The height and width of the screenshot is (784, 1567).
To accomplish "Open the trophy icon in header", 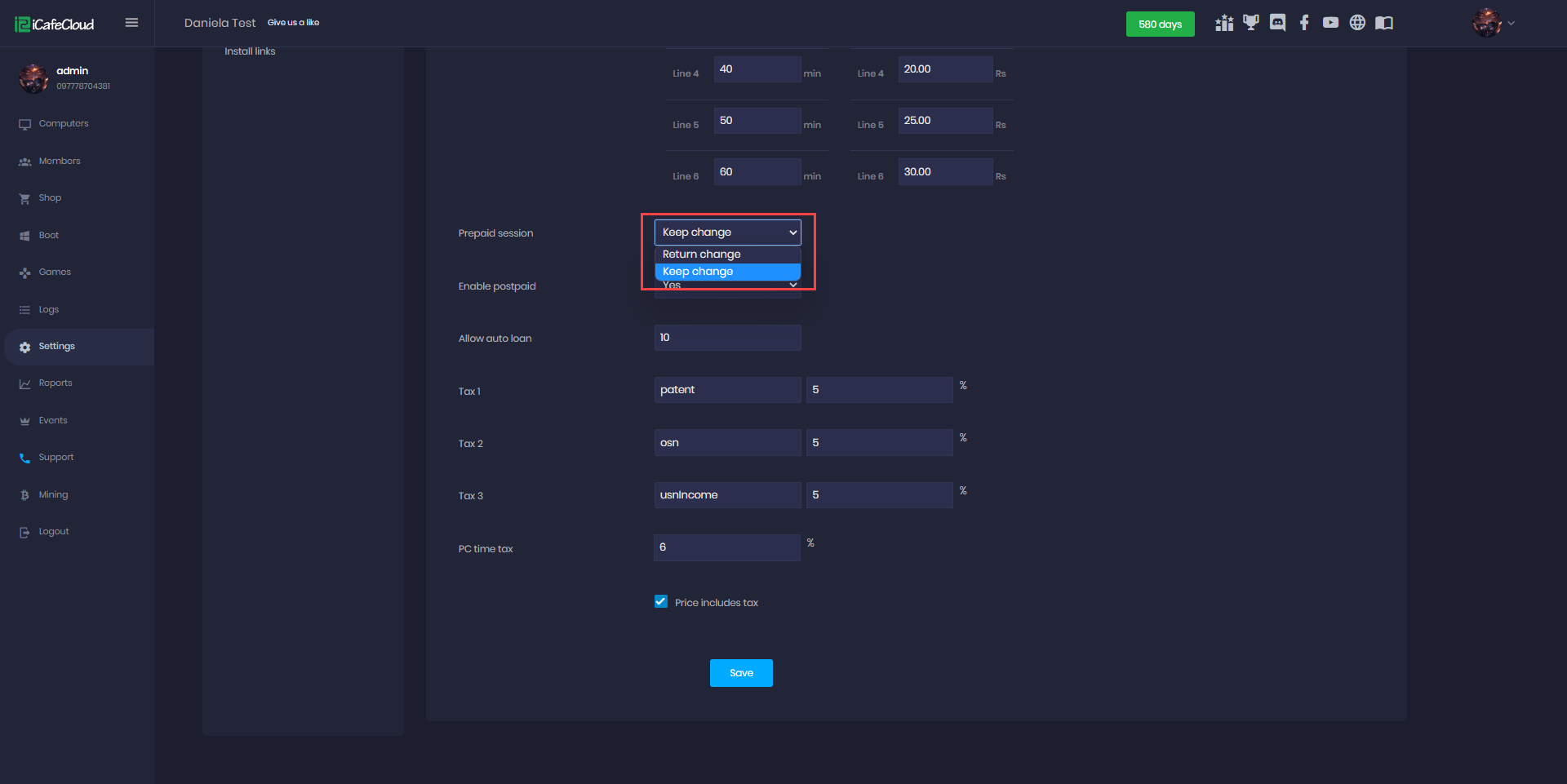I will click(x=1250, y=23).
